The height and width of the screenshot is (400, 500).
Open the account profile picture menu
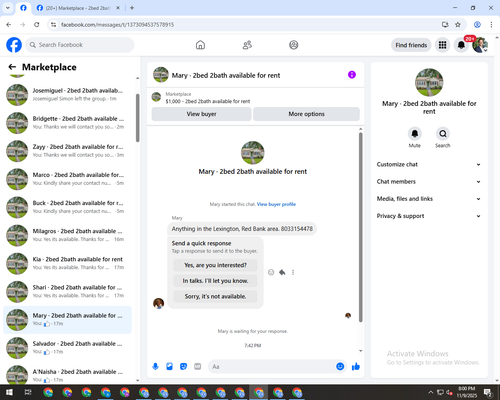tap(480, 45)
